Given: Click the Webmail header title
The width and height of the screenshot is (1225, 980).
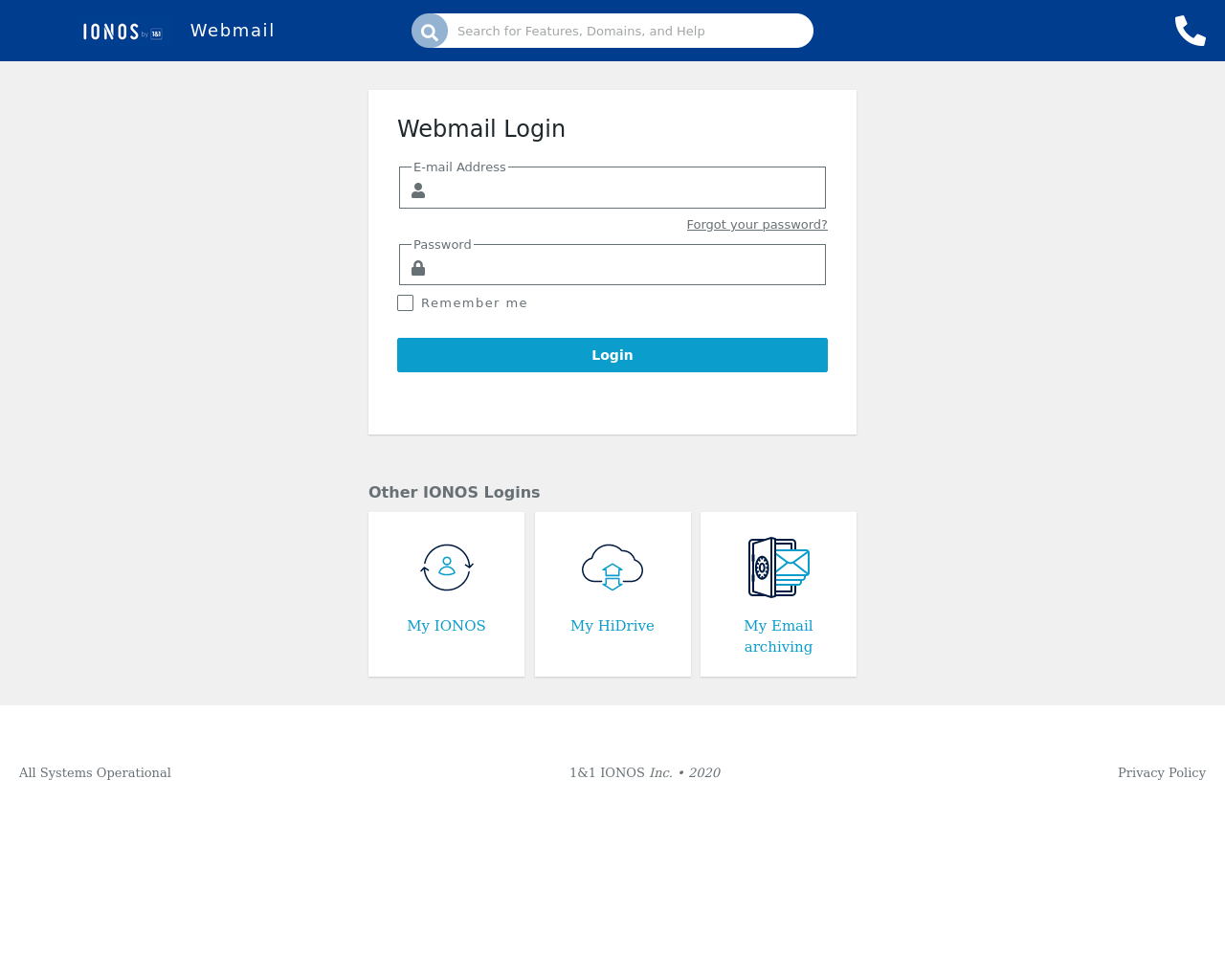Looking at the screenshot, I should click(x=233, y=31).
